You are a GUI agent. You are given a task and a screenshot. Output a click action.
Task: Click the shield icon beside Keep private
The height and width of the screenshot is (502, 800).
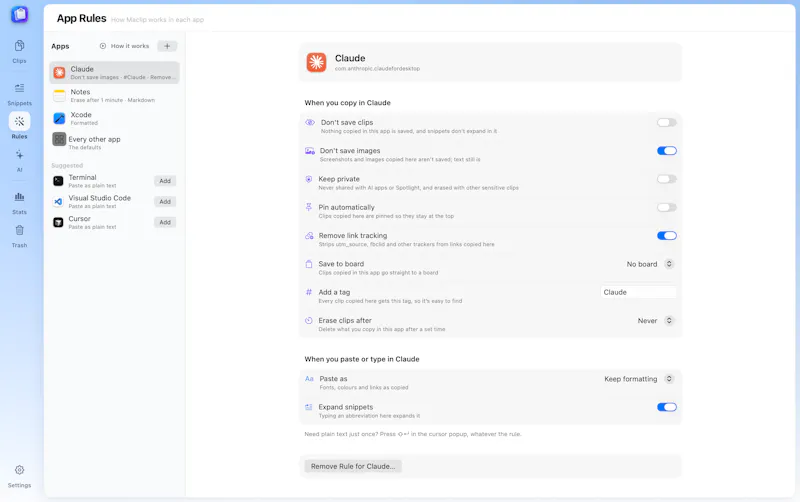tap(309, 179)
